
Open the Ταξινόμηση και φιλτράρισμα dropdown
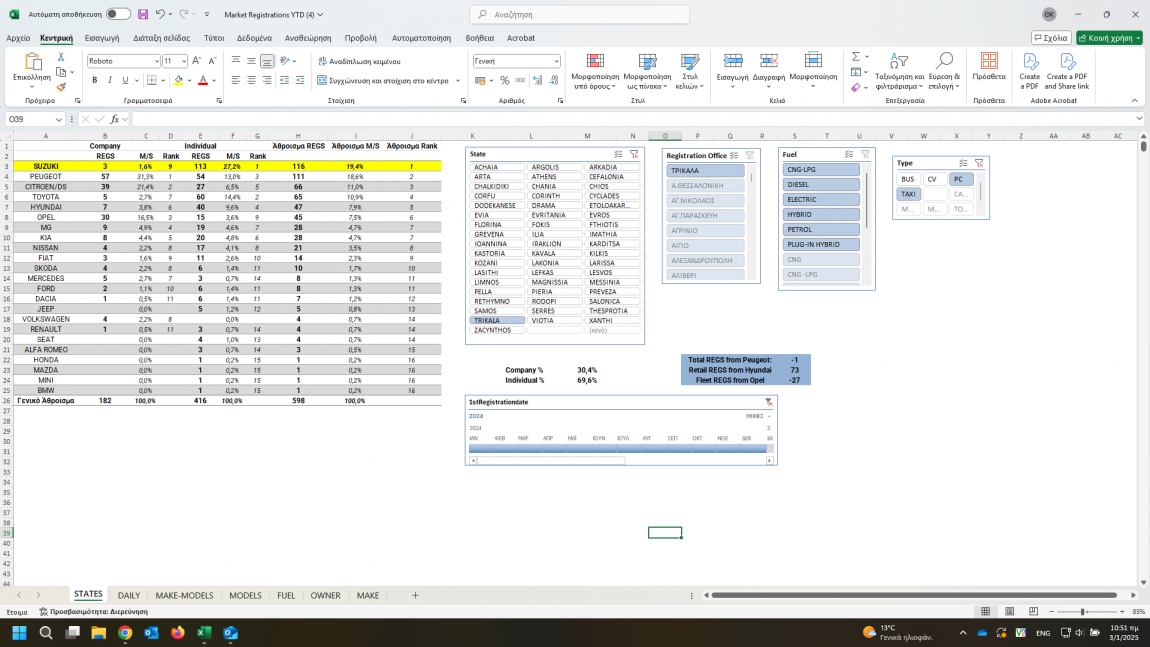[899, 71]
